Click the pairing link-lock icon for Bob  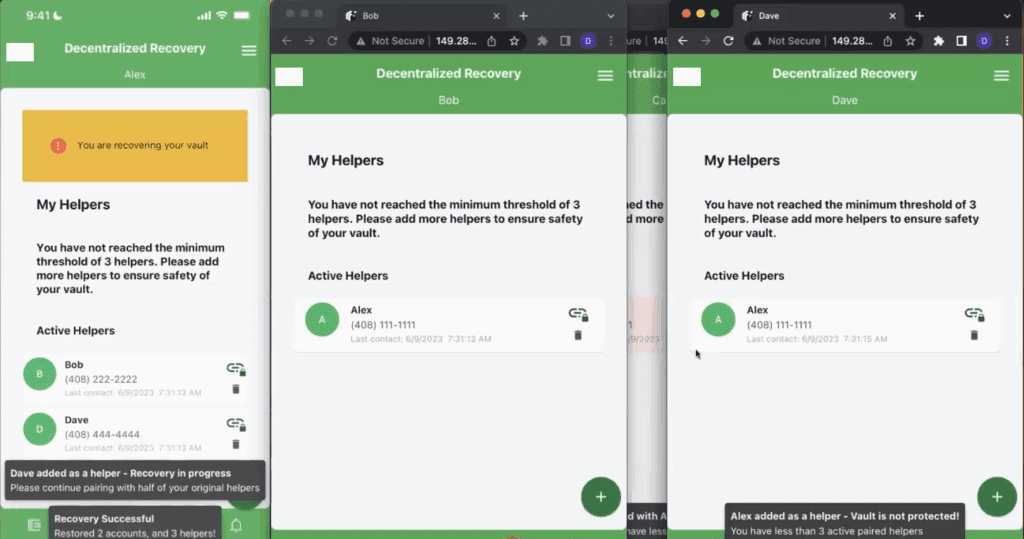click(x=236, y=370)
